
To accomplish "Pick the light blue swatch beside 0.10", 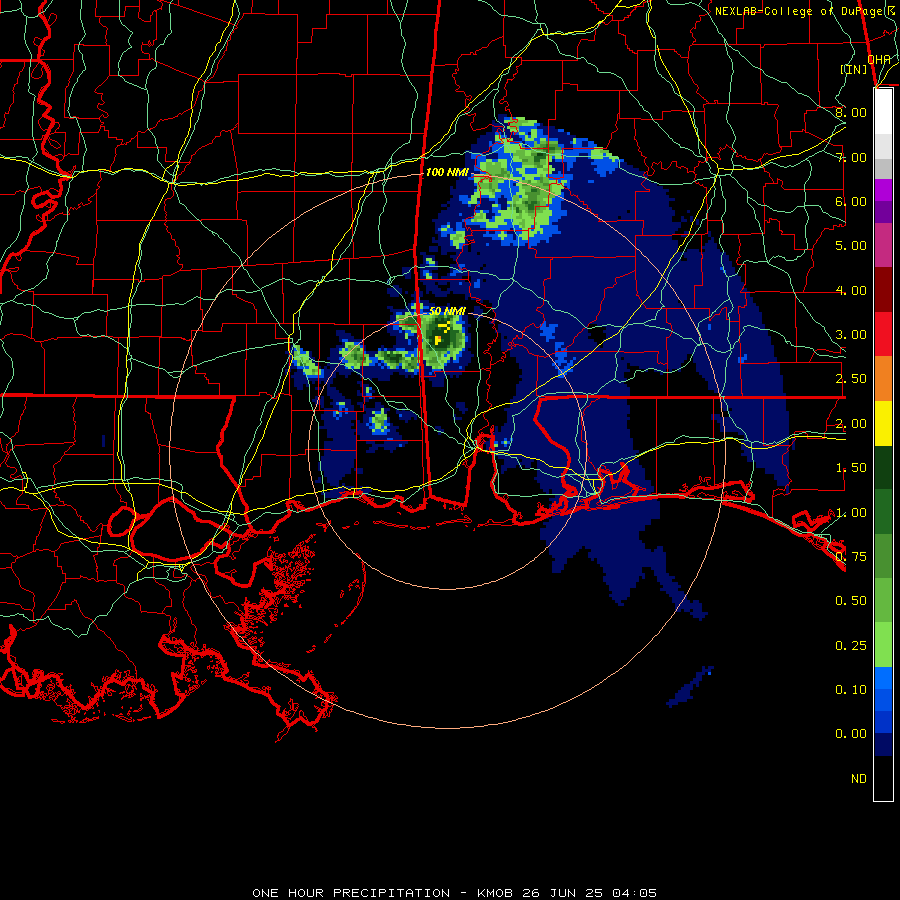I will coord(883,678).
